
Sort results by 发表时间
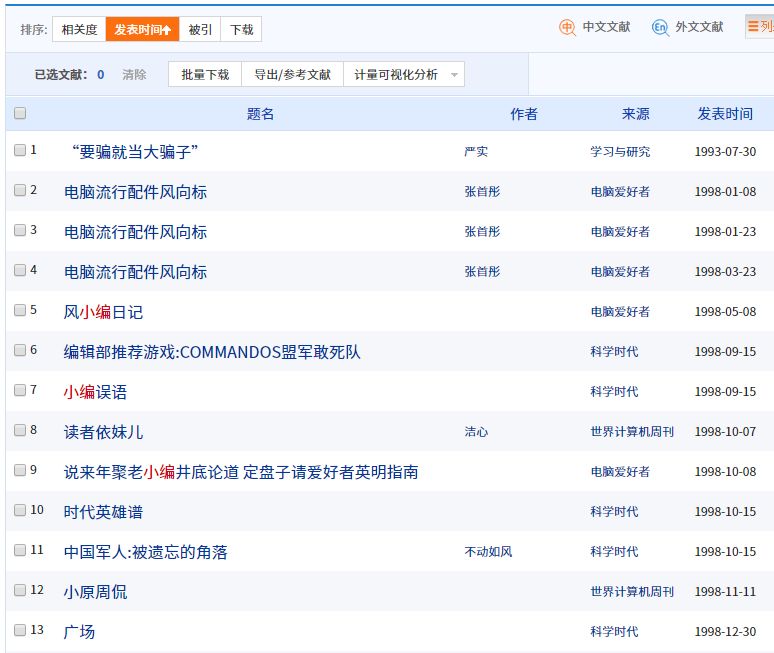(142, 30)
